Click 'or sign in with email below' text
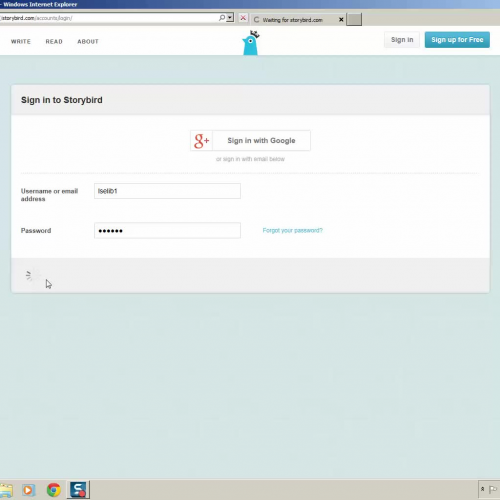Image resolution: width=500 pixels, height=500 pixels. coord(250,159)
